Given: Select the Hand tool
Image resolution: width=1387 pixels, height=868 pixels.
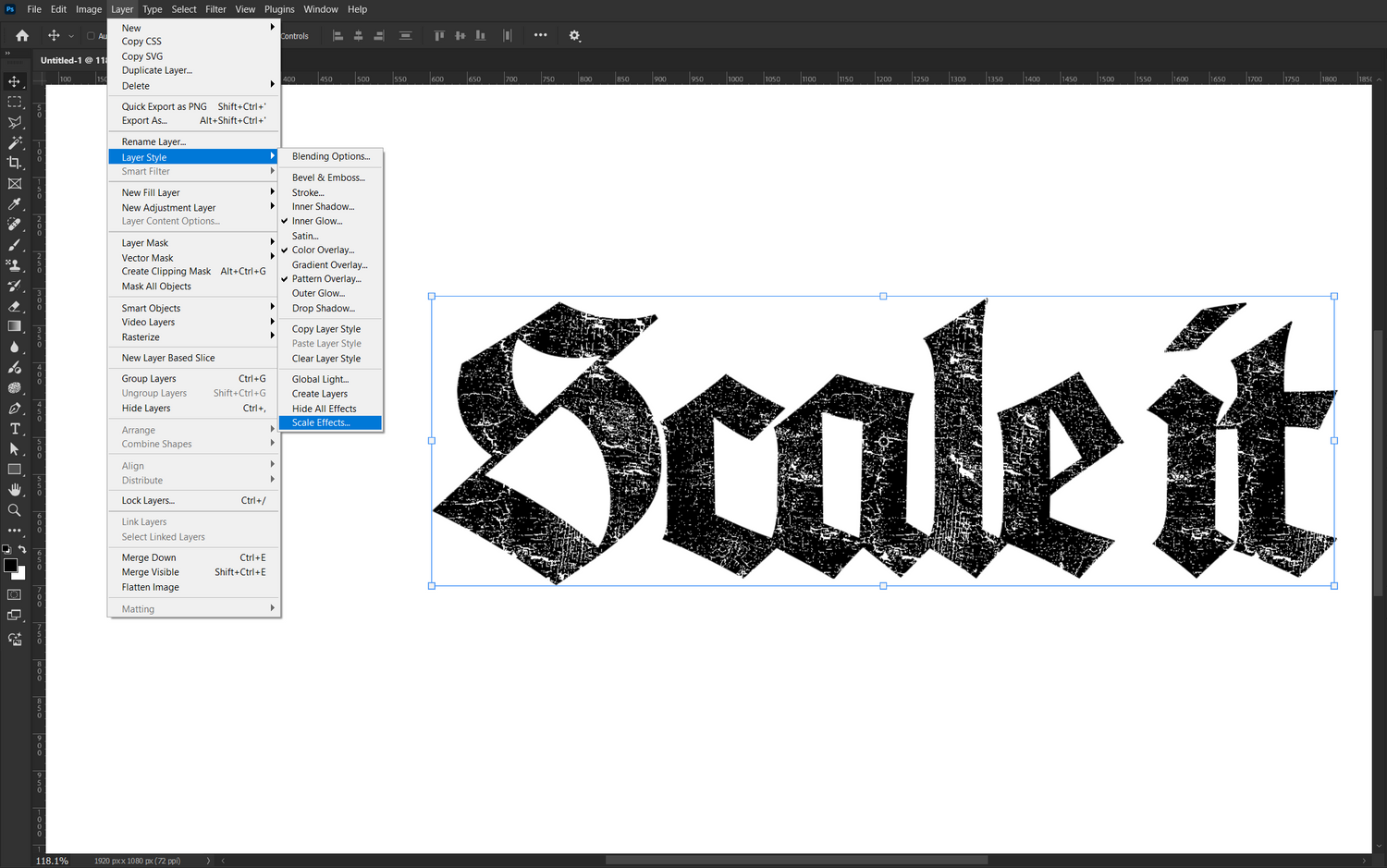Looking at the screenshot, I should tap(15, 489).
